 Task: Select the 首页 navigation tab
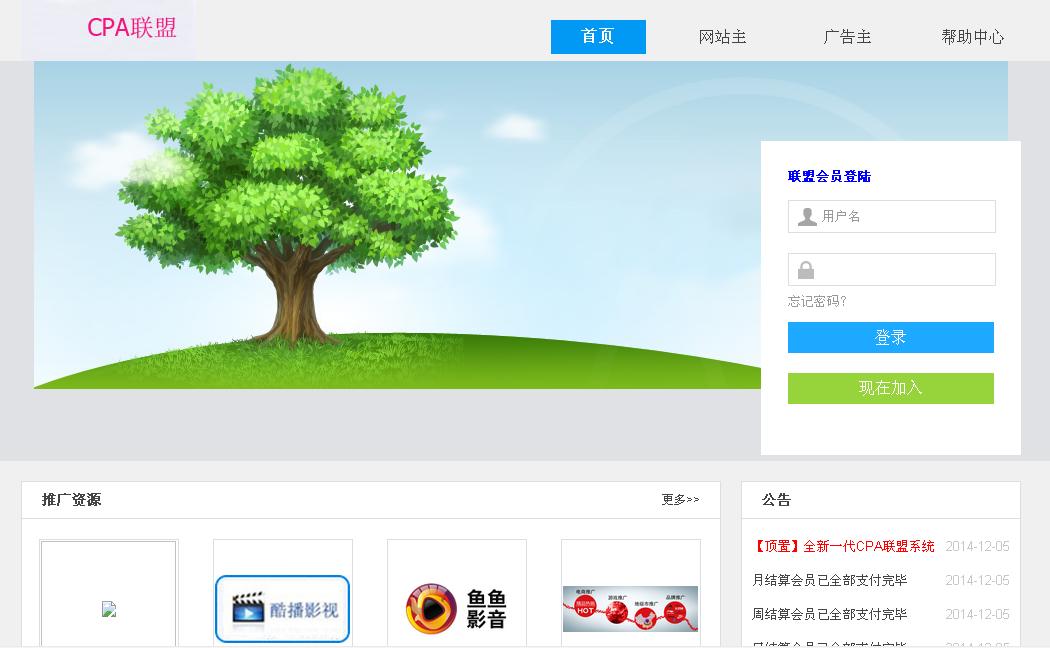598,37
